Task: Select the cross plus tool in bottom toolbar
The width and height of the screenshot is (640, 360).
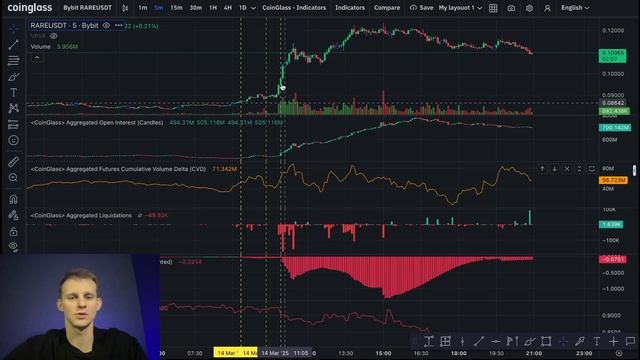Action: click(613, 341)
